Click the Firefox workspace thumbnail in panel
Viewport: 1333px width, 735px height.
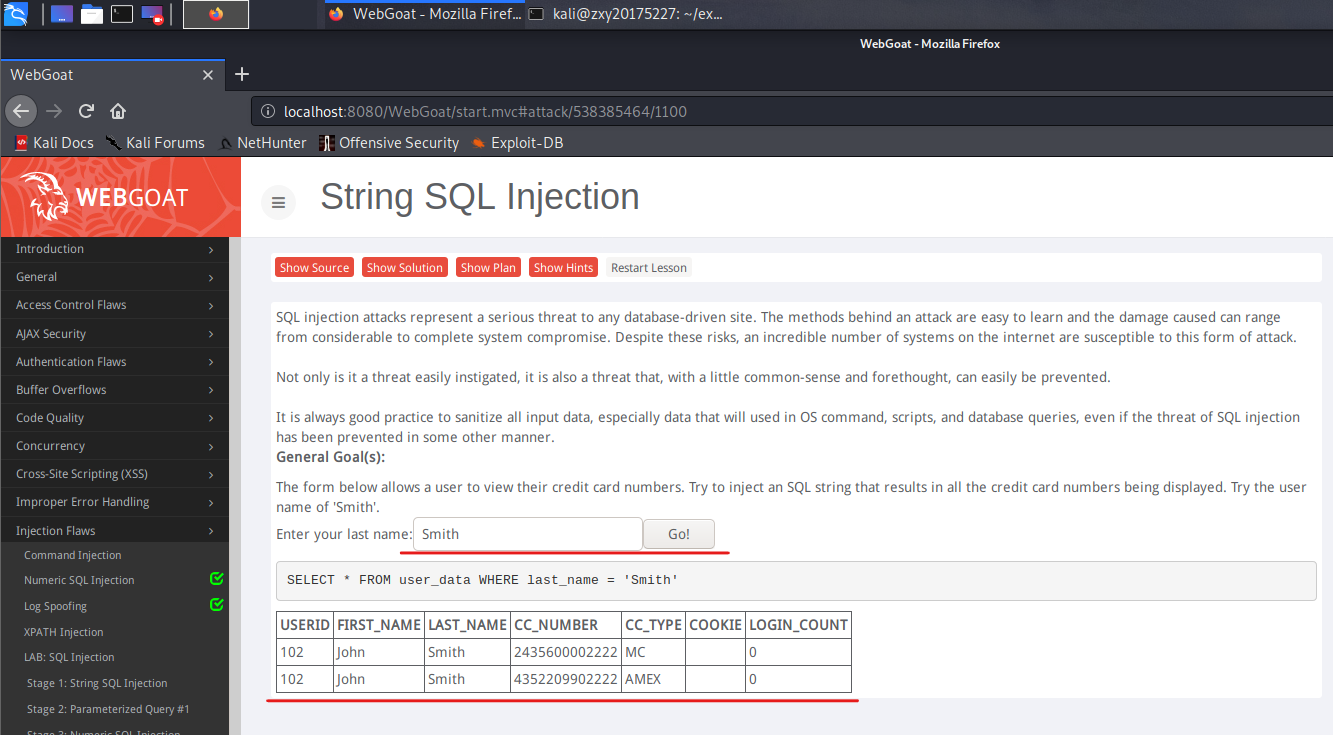coord(216,14)
